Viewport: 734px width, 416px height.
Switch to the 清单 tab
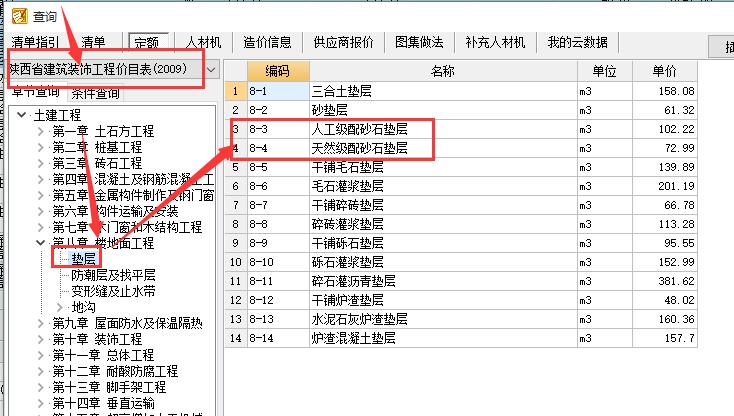point(93,43)
